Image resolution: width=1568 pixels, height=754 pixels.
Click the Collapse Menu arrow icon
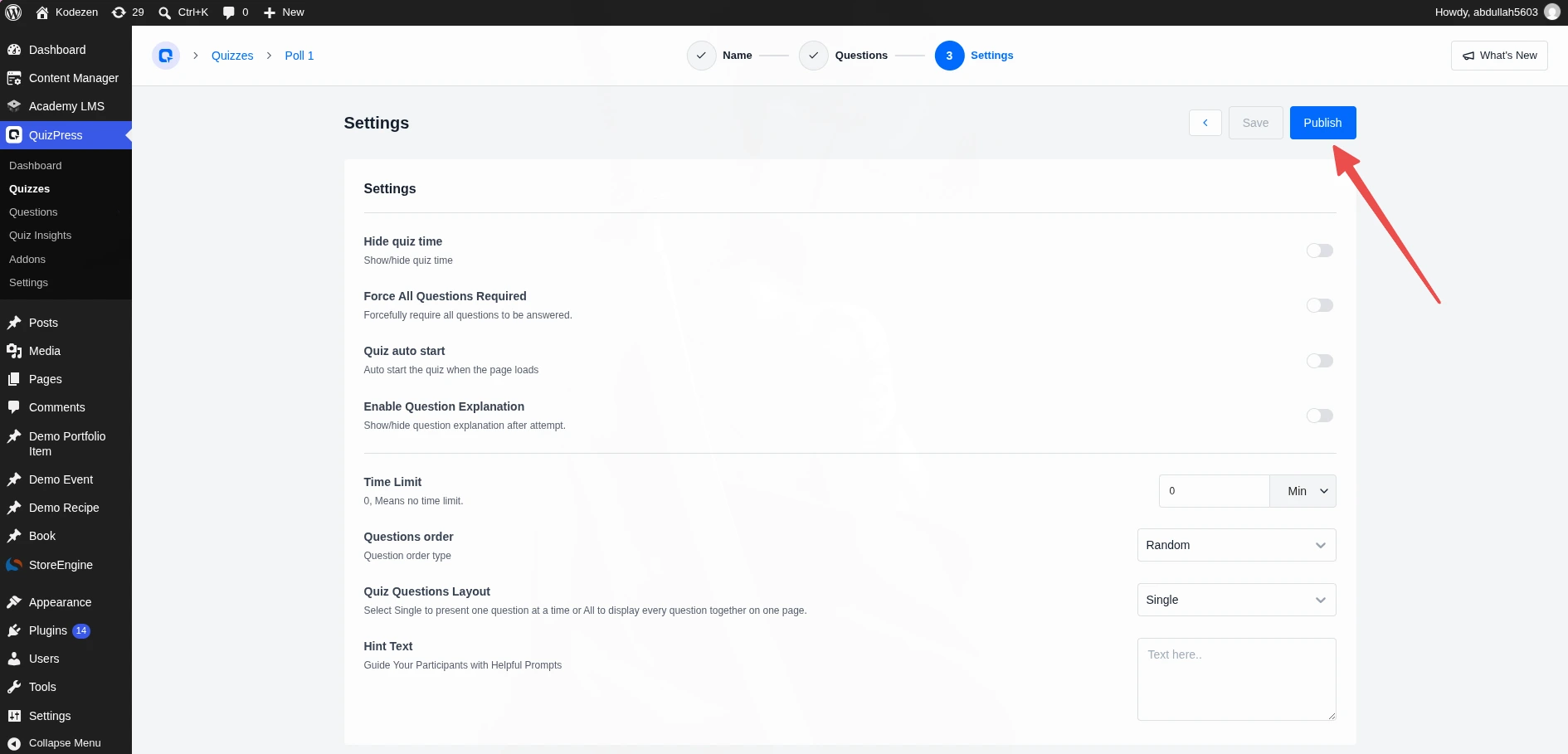tap(14, 743)
